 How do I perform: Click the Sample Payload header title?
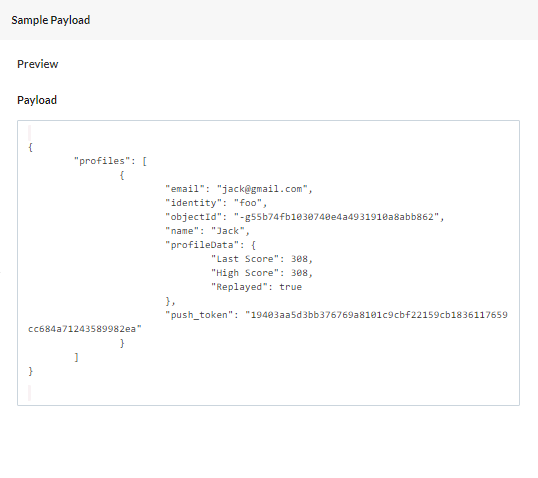pyautogui.click(x=51, y=20)
